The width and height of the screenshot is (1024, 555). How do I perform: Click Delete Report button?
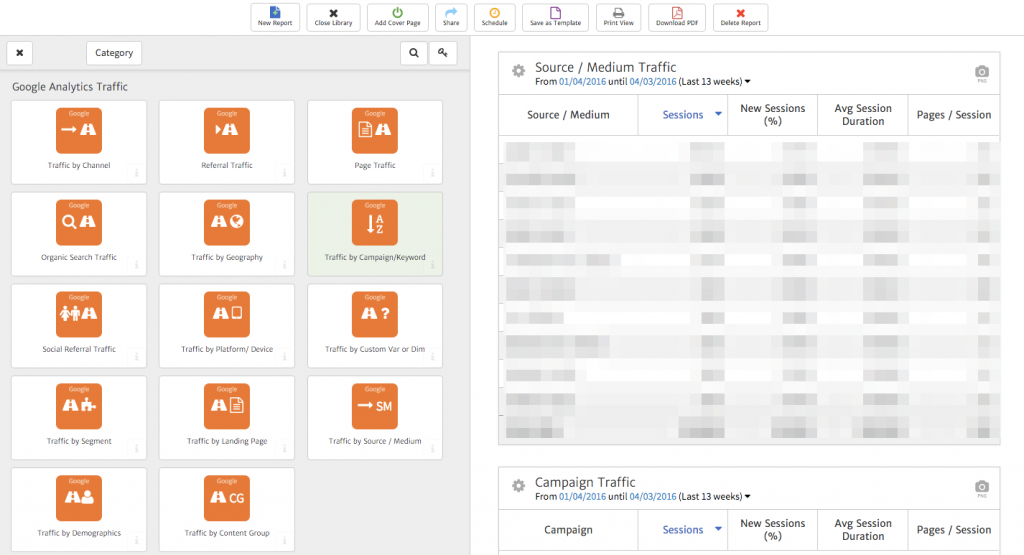(x=741, y=17)
